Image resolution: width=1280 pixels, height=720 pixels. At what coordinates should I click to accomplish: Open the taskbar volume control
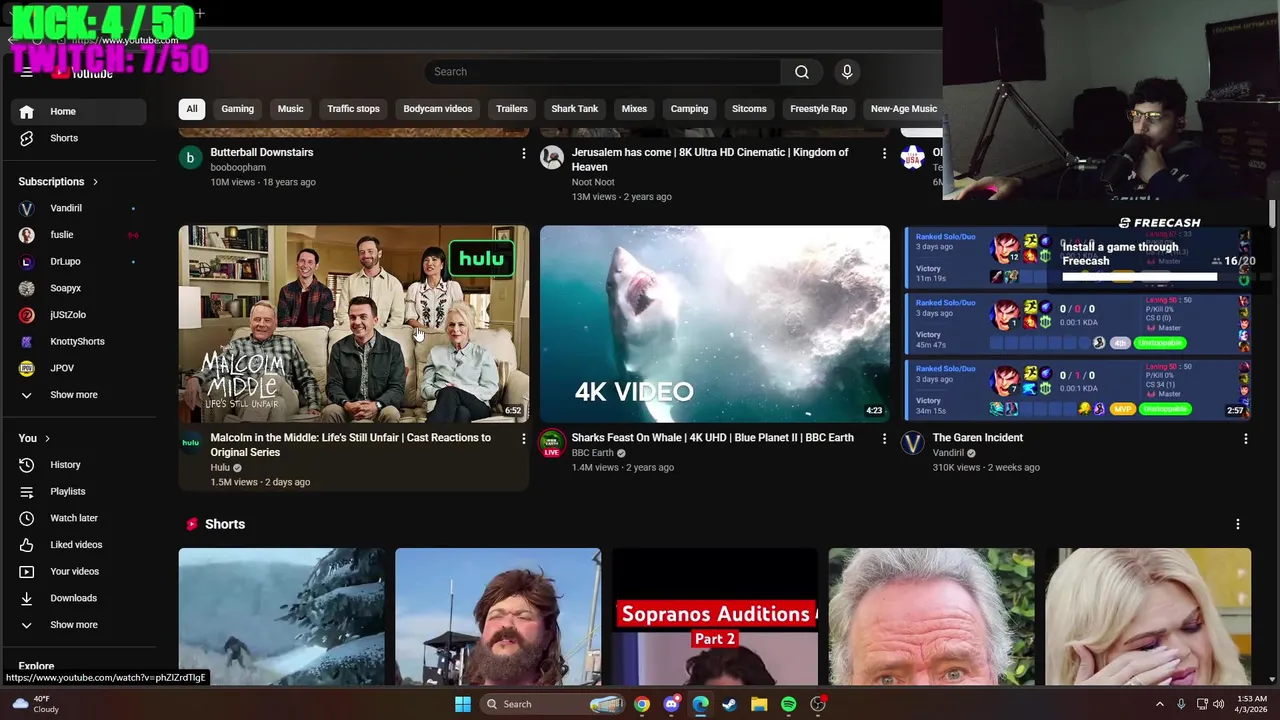[x=1218, y=704]
